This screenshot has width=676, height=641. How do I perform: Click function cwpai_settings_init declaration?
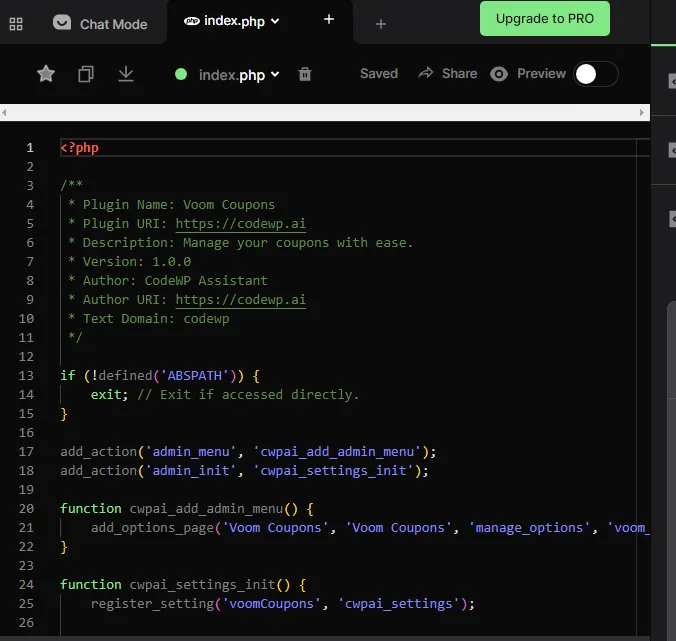(183, 584)
